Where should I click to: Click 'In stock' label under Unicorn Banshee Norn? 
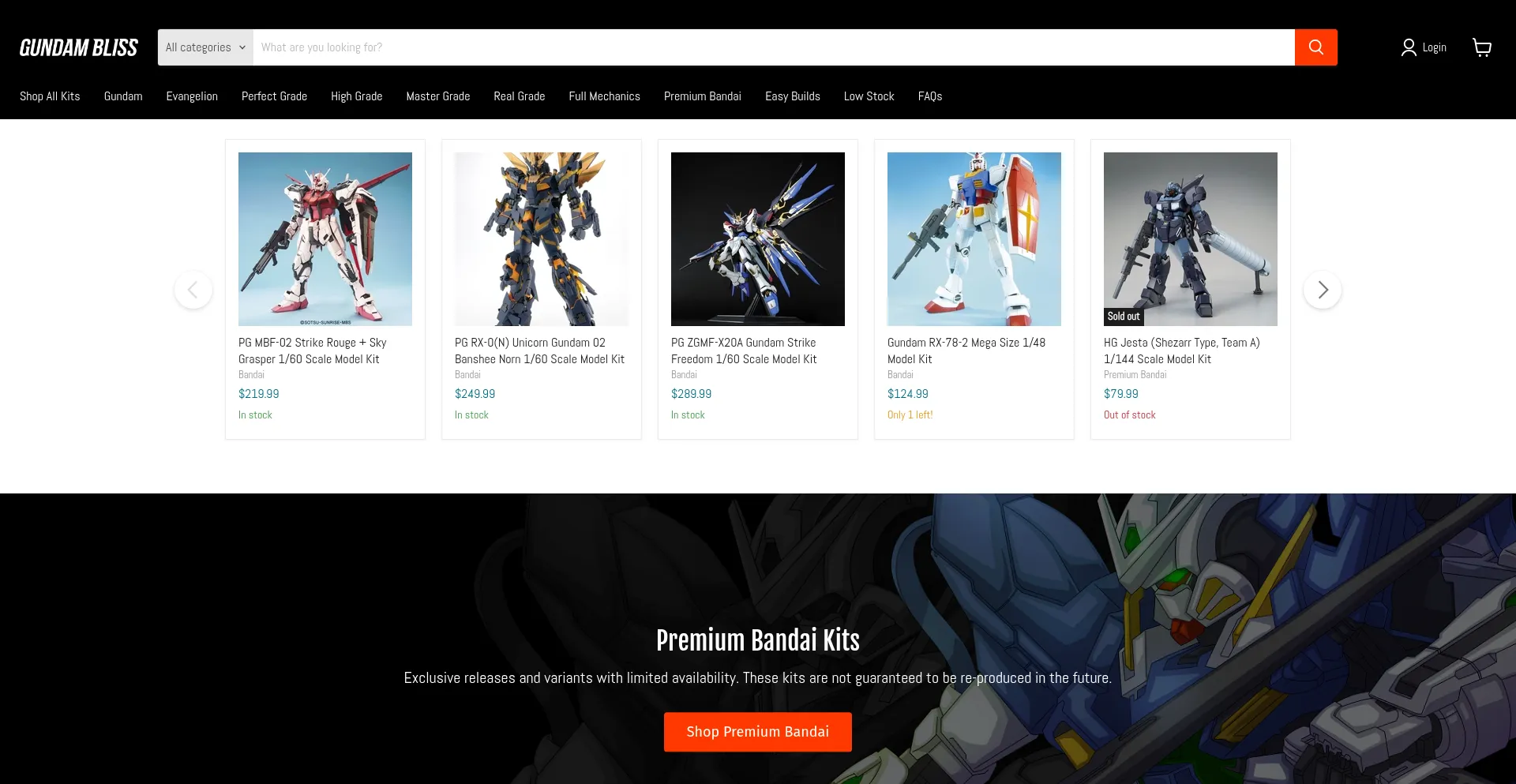coord(471,415)
